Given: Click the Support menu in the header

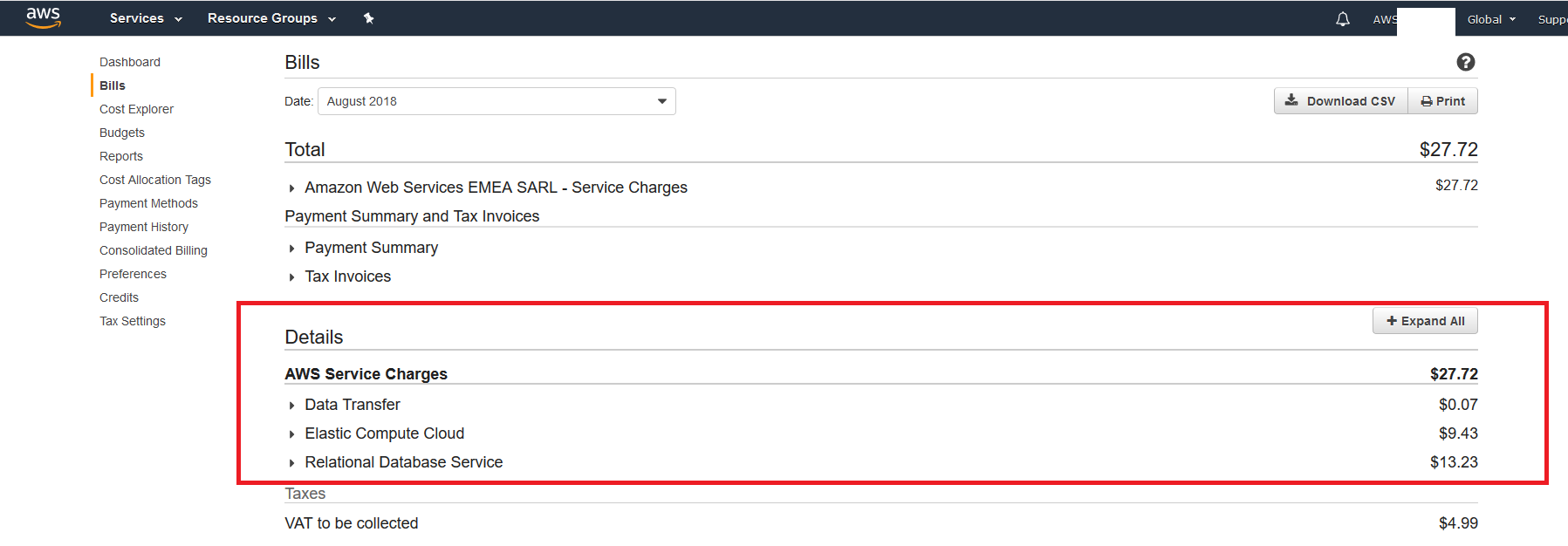Looking at the screenshot, I should click(1552, 19).
